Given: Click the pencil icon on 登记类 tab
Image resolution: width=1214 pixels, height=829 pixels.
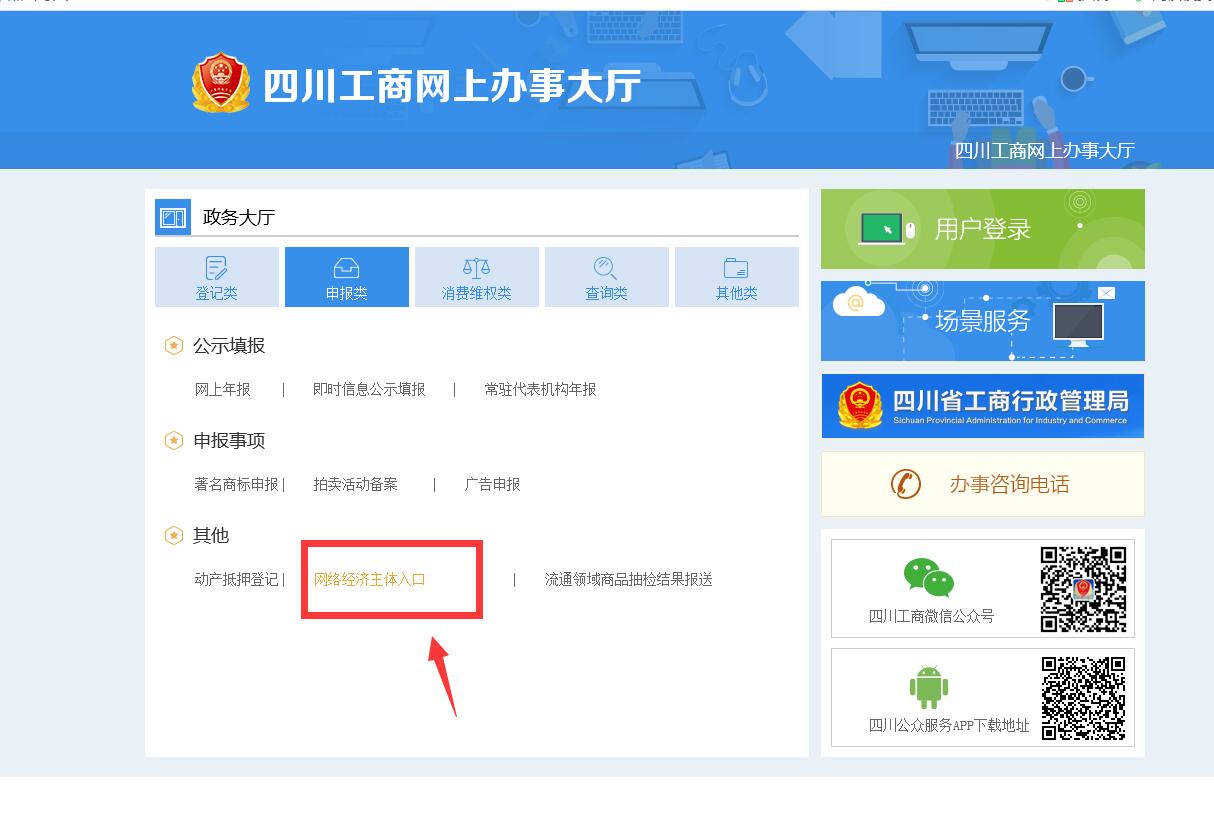Looking at the screenshot, I should [216, 265].
